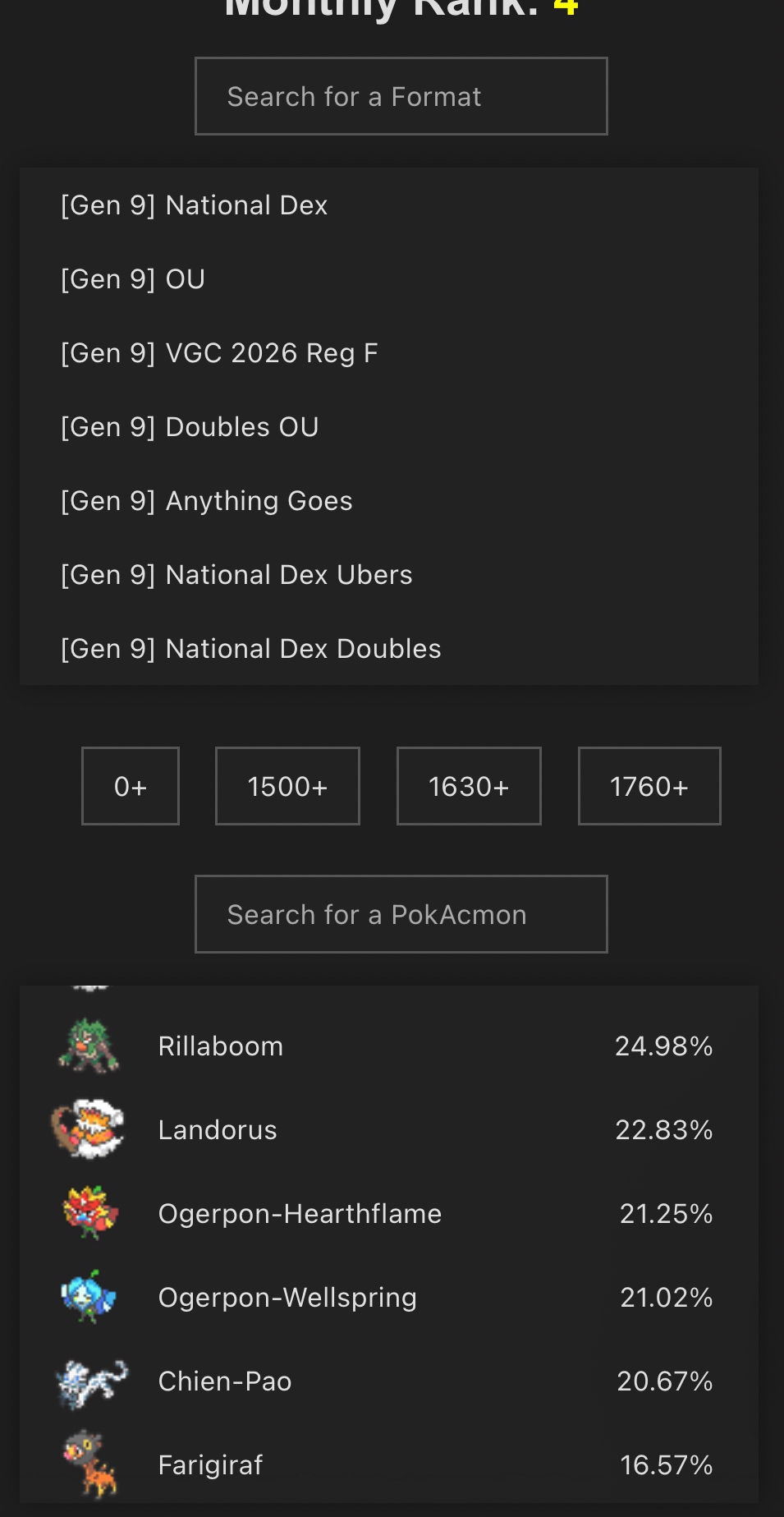The width and height of the screenshot is (784, 1517).
Task: Open [Gen 9] National Dex Doubles
Action: (251, 649)
